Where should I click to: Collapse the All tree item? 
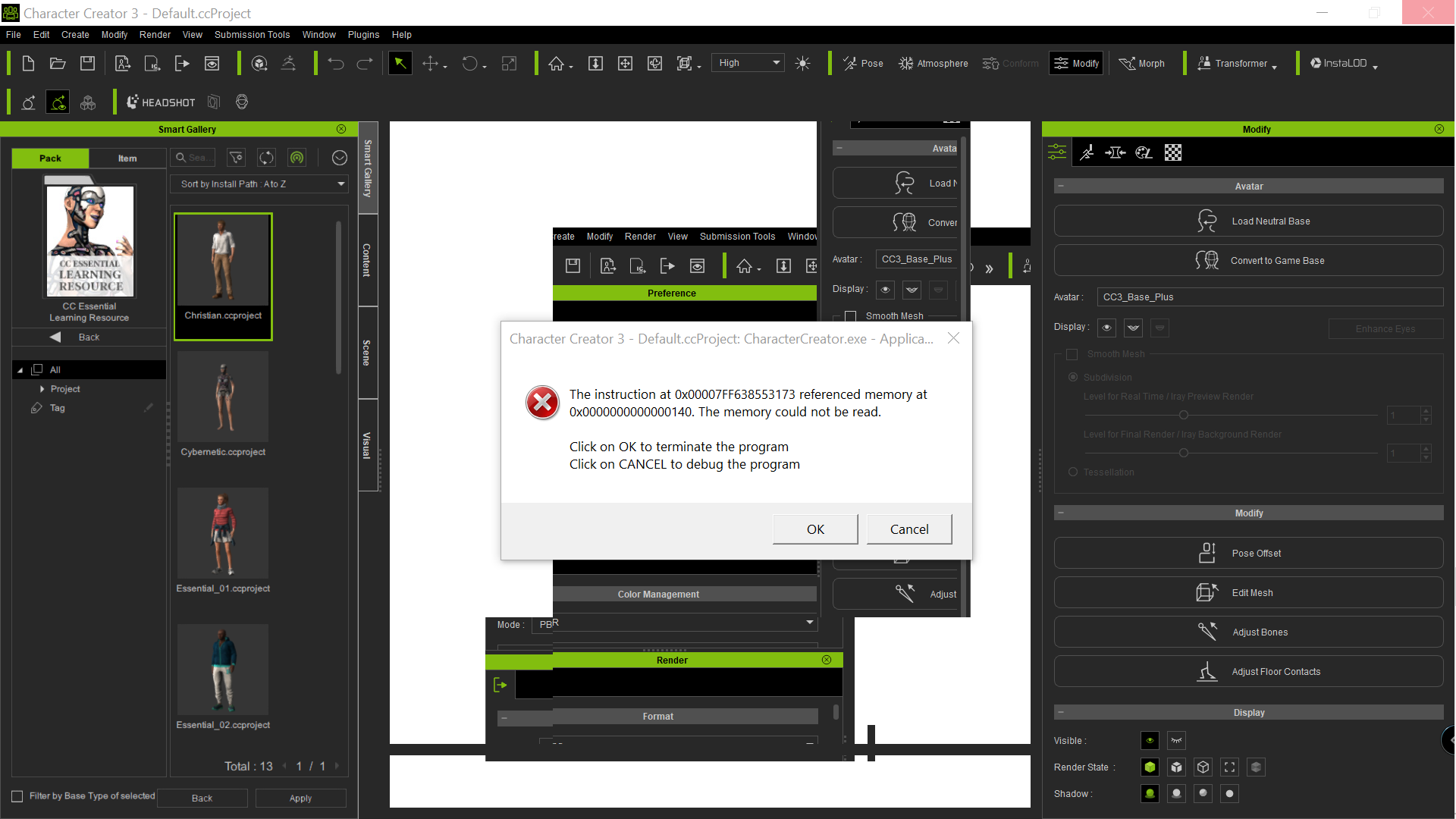point(20,370)
